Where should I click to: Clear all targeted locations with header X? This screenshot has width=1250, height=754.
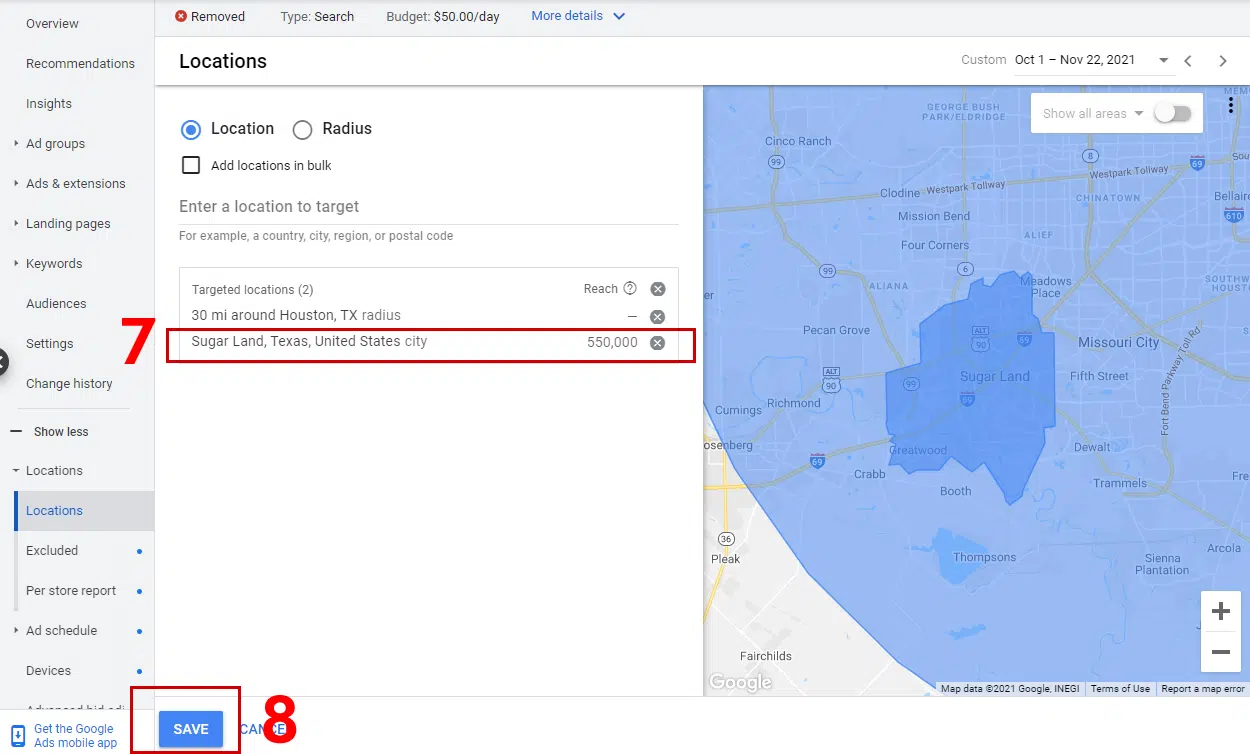(657, 289)
